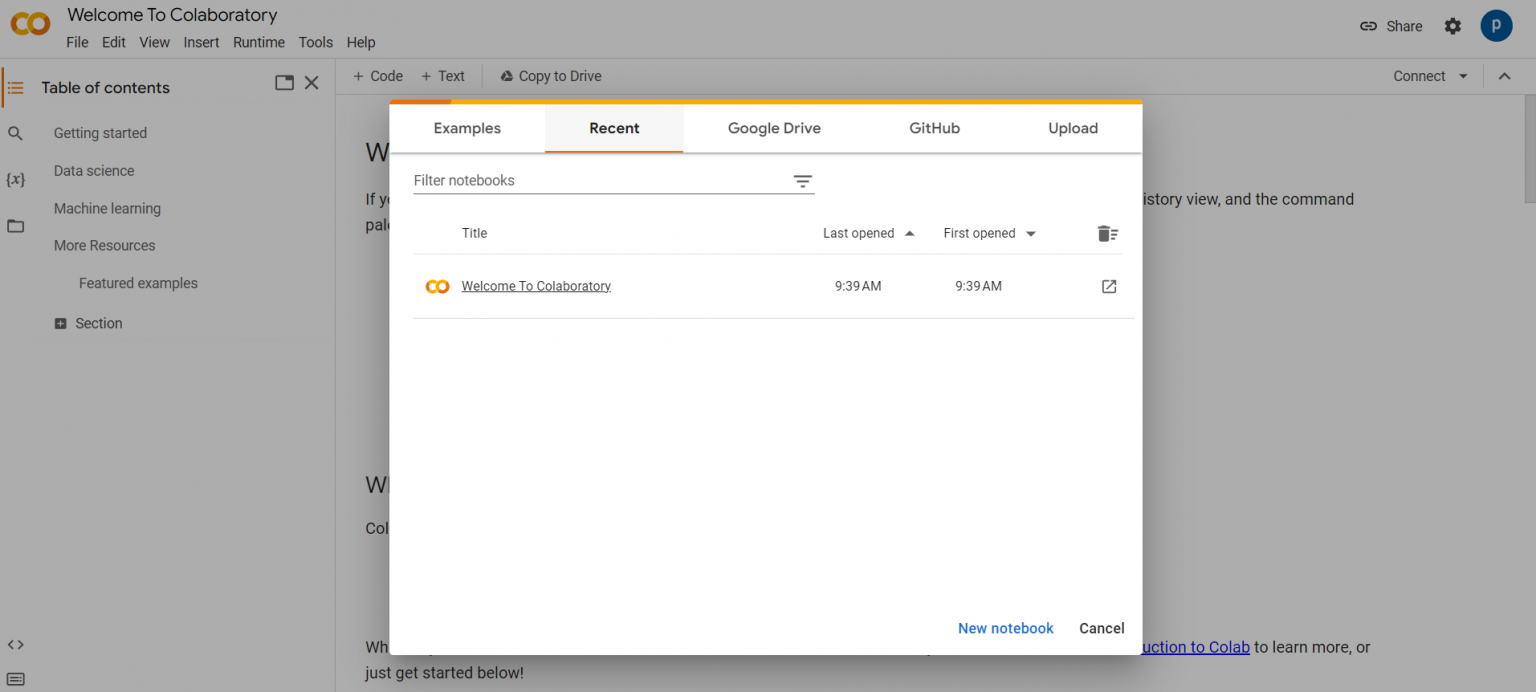Click the Copy to Drive toolbar icon
This screenshot has width=1536, height=692.
click(505, 75)
